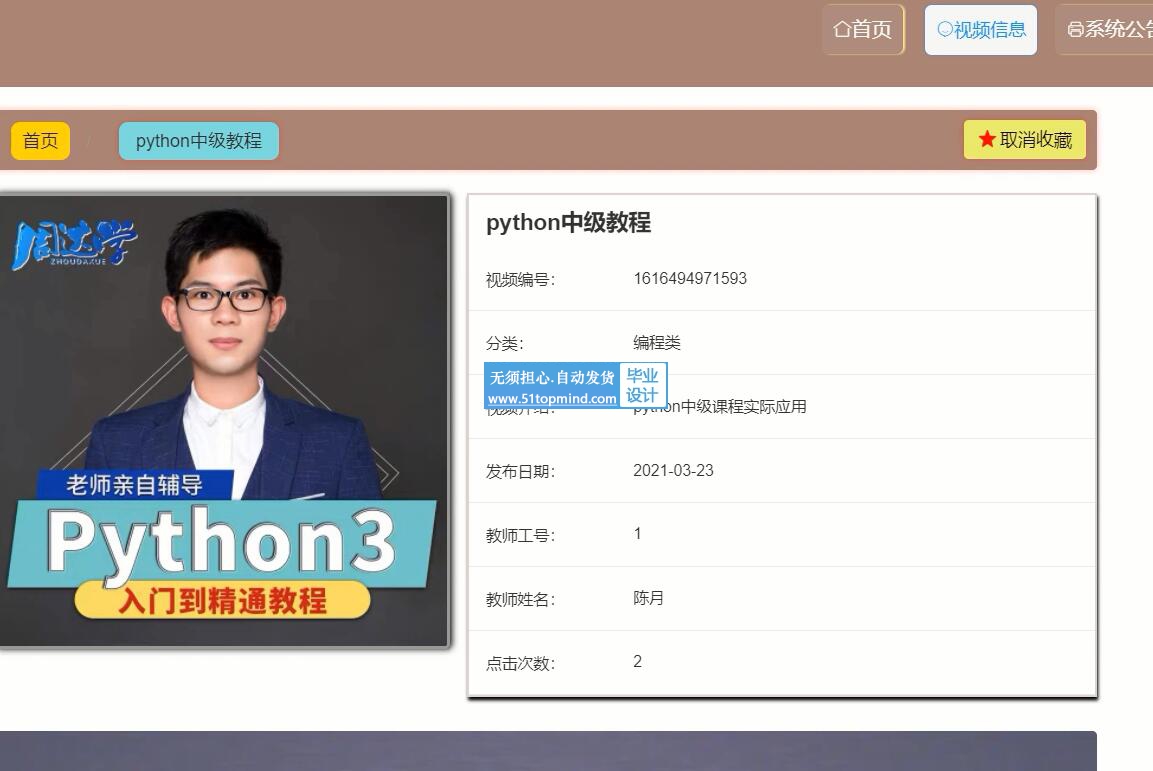Click the 分类 label

(x=504, y=343)
